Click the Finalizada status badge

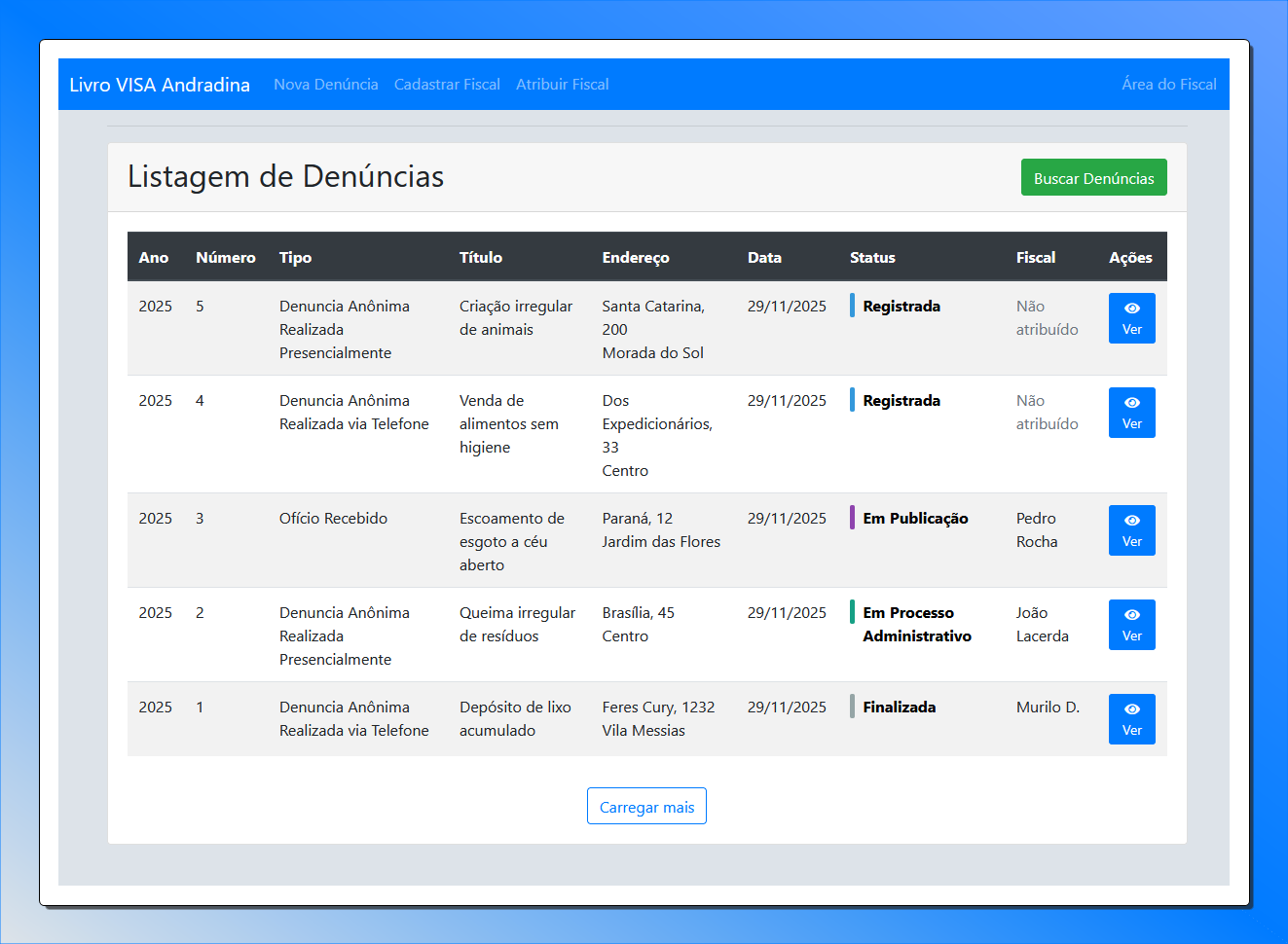click(899, 708)
